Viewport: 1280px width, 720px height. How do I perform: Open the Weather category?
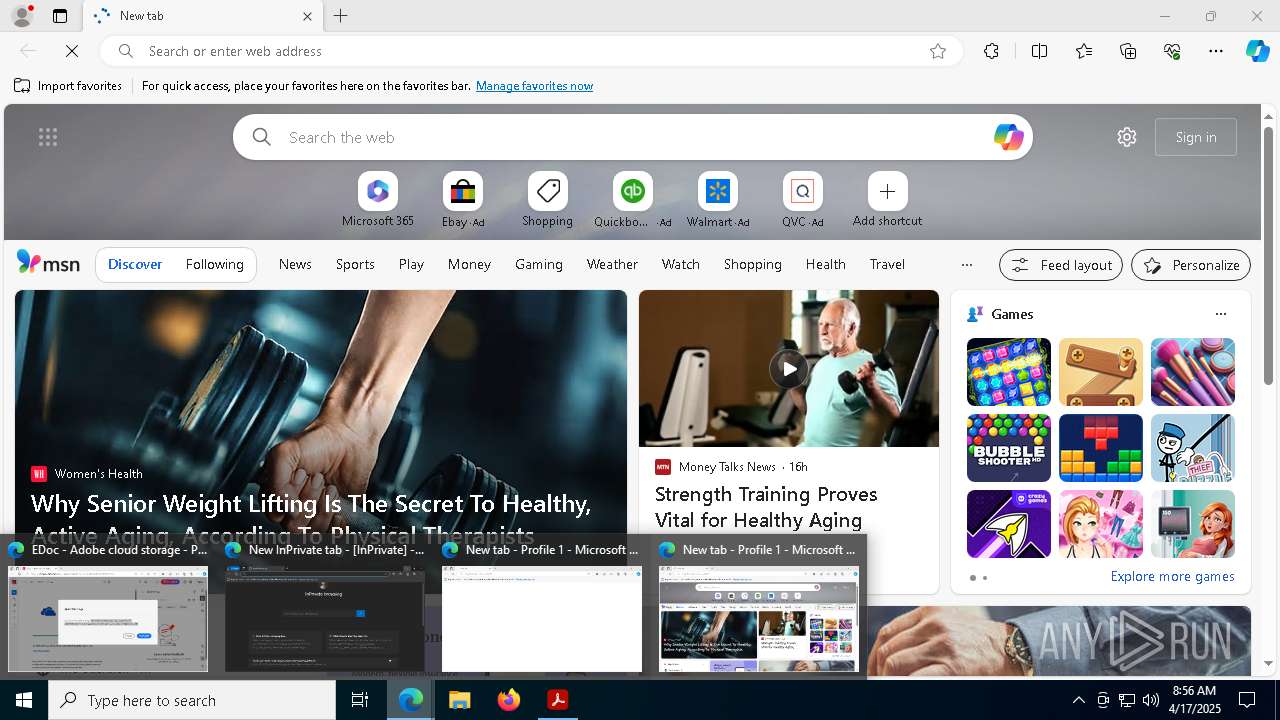pos(612,264)
